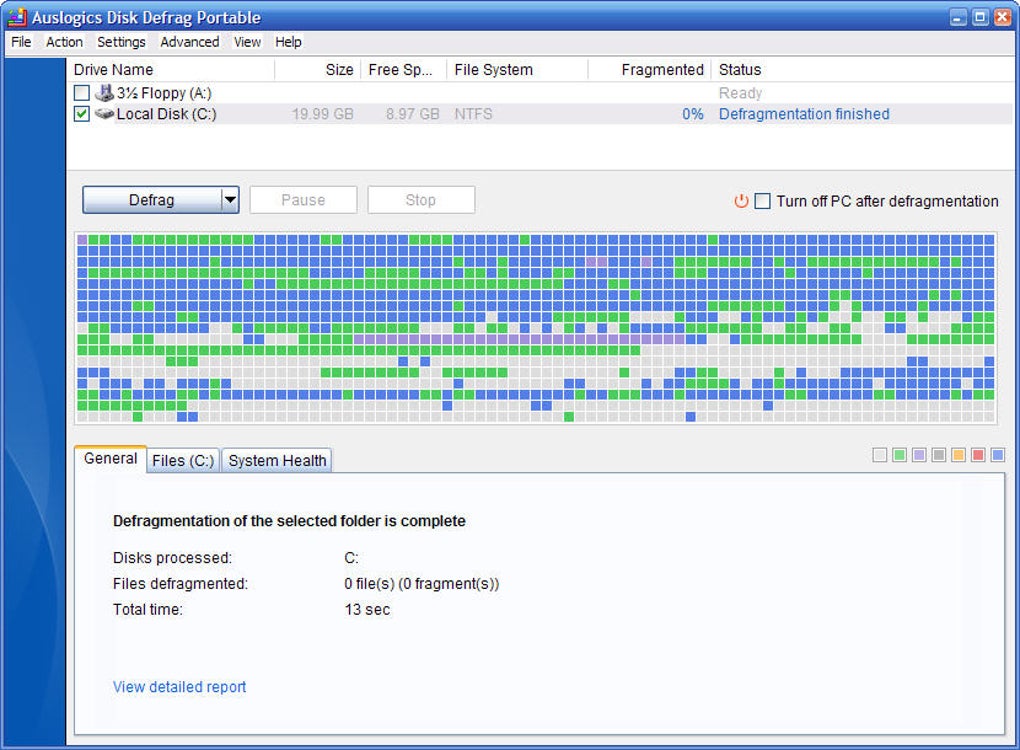
Task: Click the purple legend swatch
Action: 919,455
